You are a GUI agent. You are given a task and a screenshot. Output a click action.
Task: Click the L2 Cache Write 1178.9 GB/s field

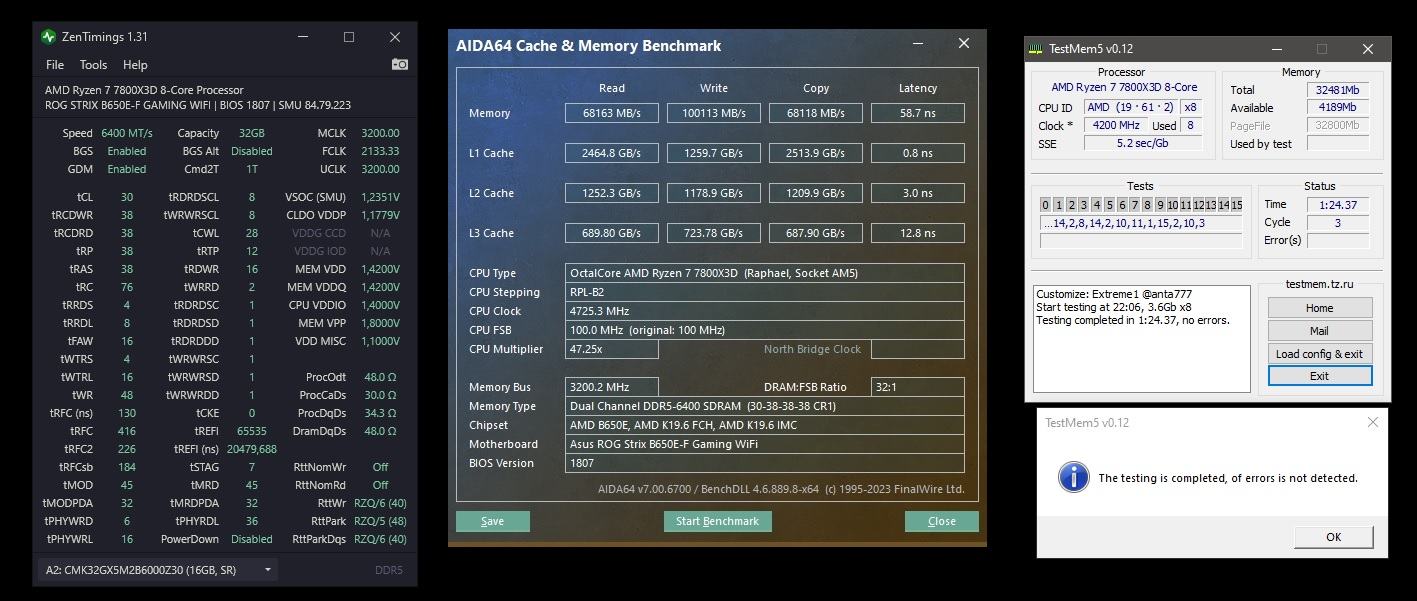point(713,193)
